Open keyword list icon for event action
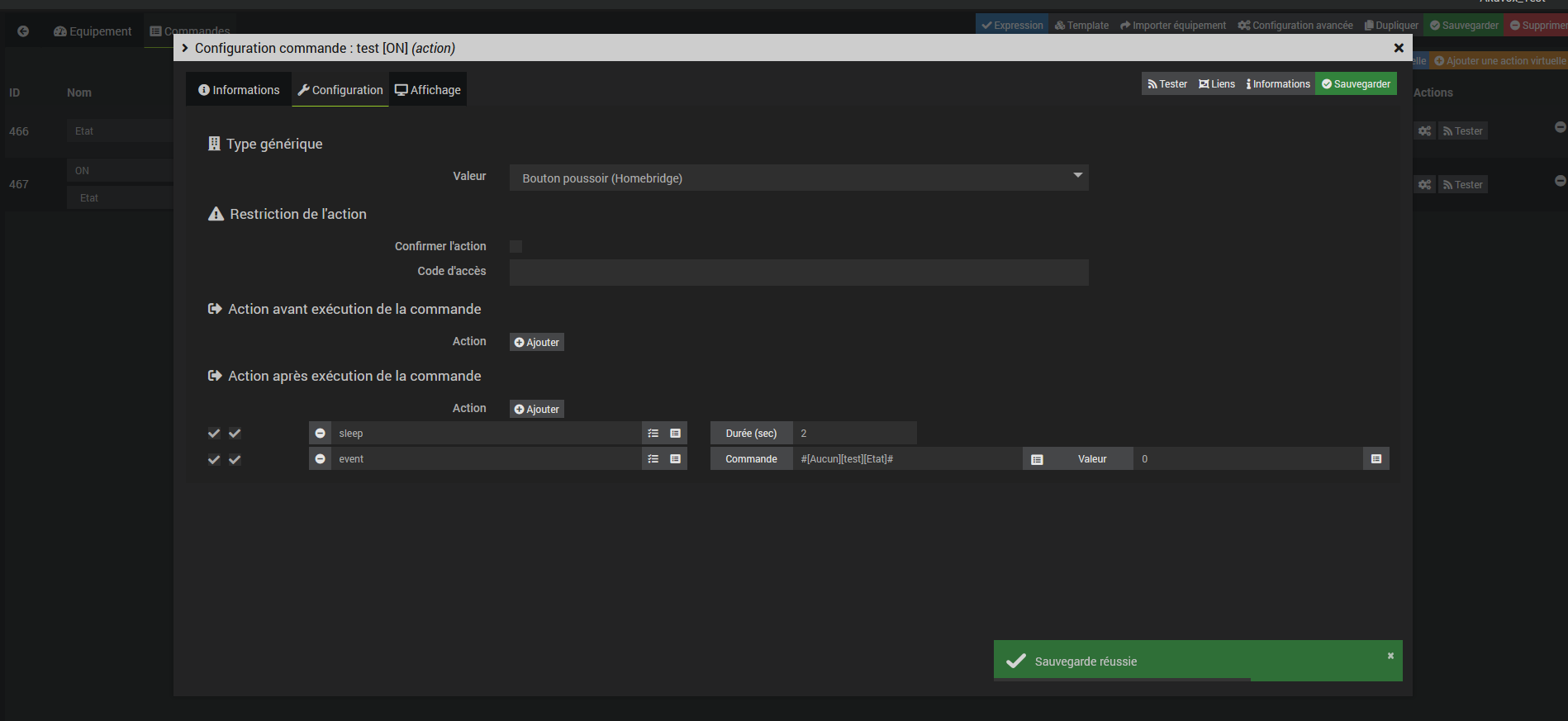This screenshot has width=1568, height=721. tap(653, 459)
